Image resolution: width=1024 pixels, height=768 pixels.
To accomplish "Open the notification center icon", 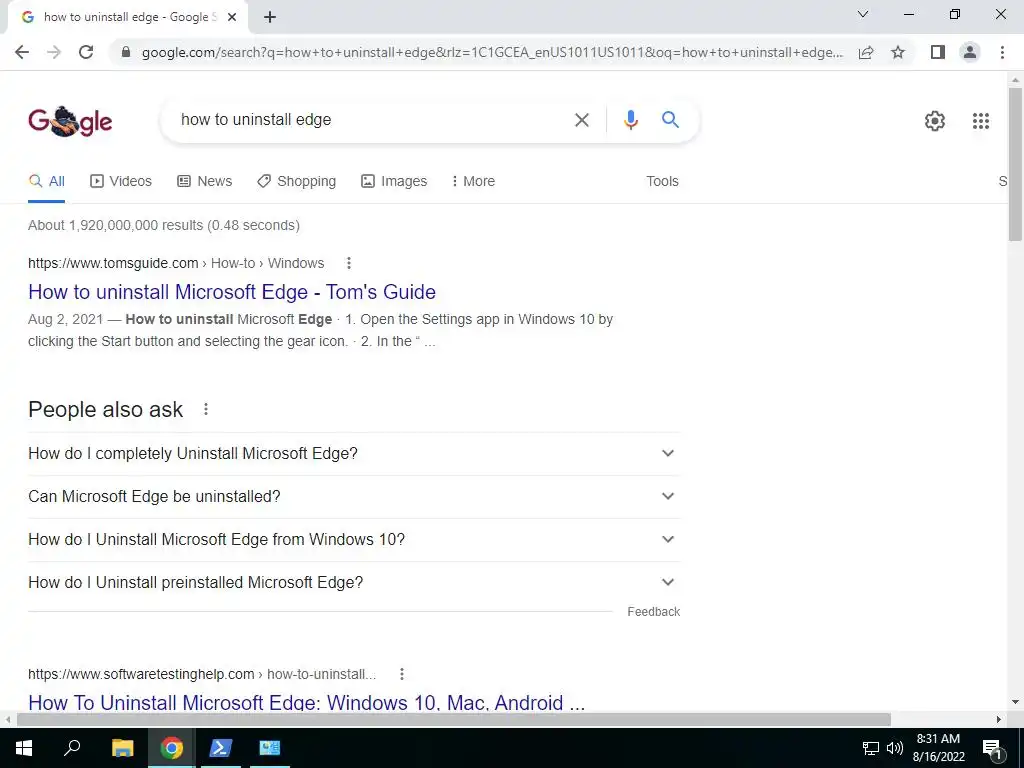I will (992, 749).
